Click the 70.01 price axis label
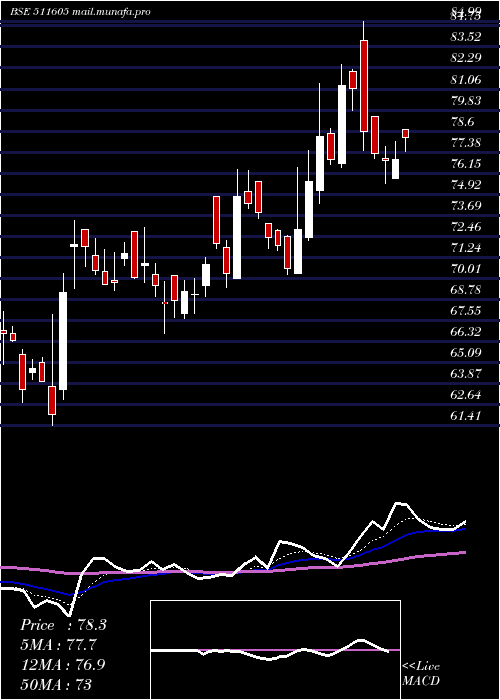 [466, 269]
